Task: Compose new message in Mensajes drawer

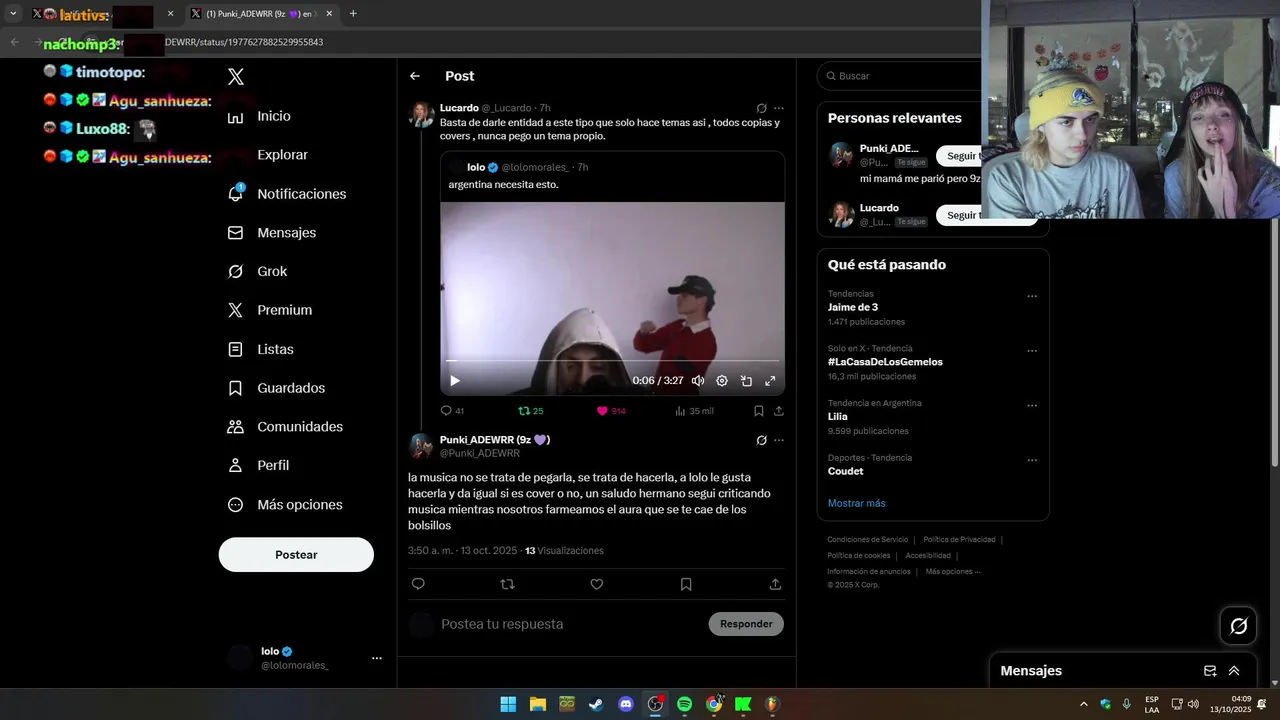Action: tap(1210, 671)
